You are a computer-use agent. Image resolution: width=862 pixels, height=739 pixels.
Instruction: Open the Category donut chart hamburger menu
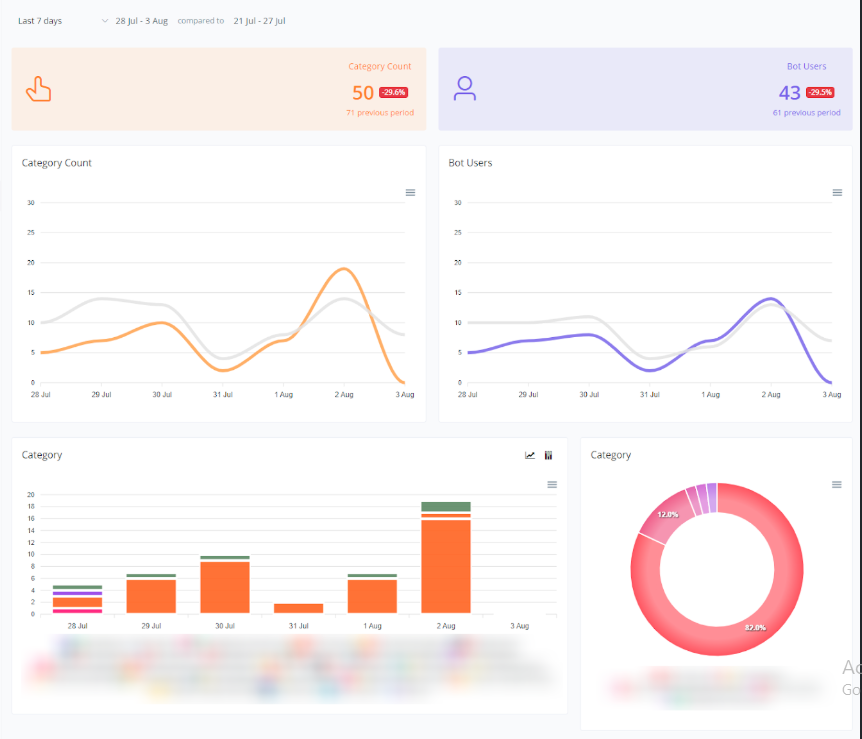click(837, 485)
